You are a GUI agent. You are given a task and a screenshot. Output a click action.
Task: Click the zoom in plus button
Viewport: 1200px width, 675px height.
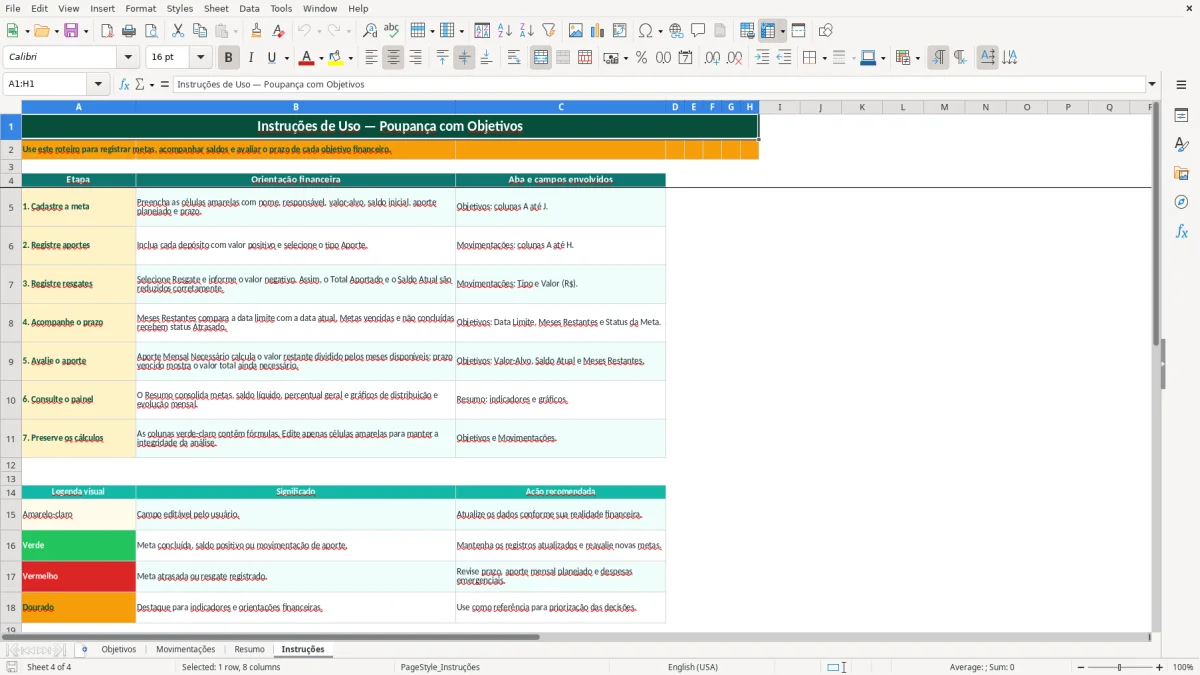pos(1160,667)
